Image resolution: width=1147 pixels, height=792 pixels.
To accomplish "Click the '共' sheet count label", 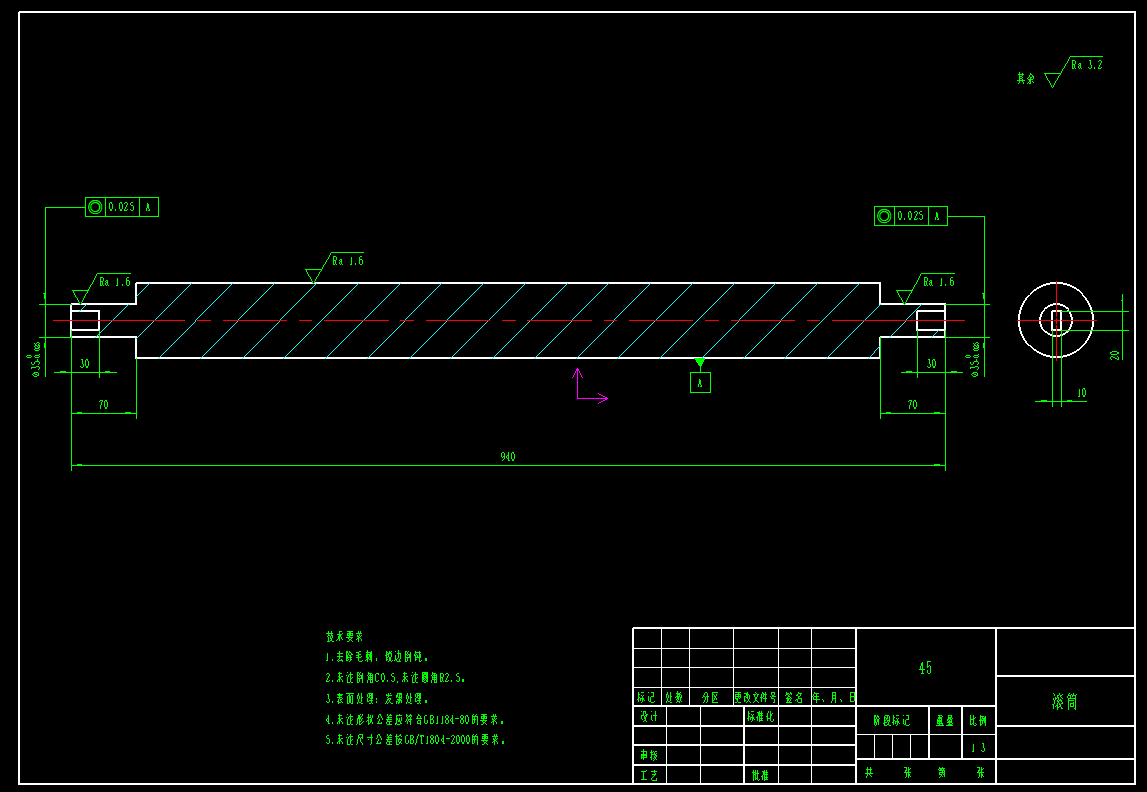I will point(869,772).
